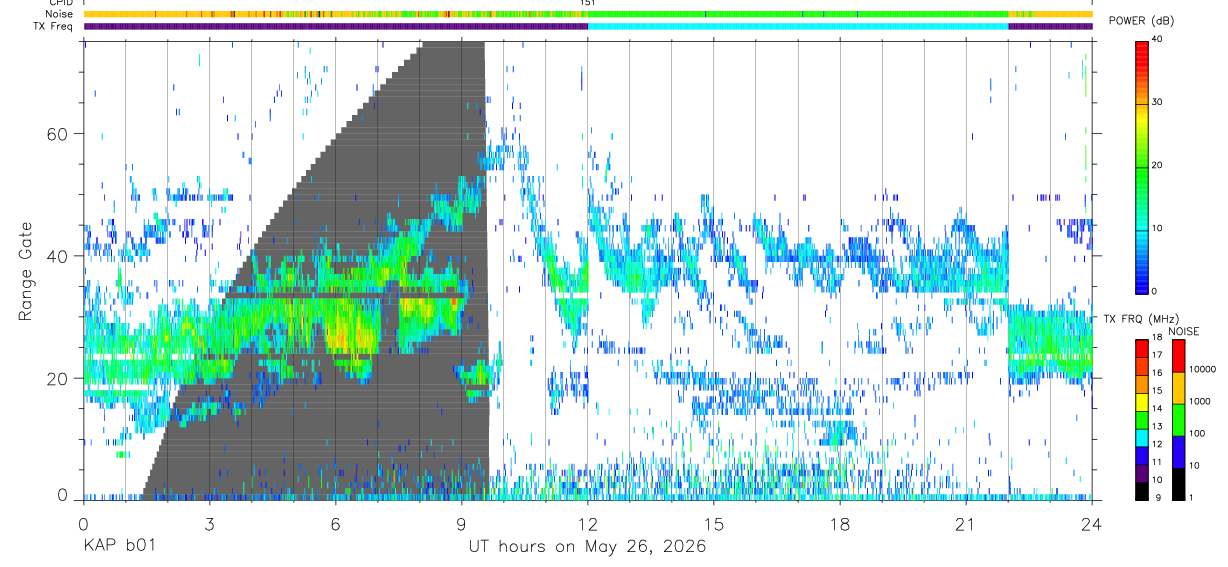The height and width of the screenshot is (567, 1228).
Task: Select the 10000 tick on NOISE bar
Action: (1203, 369)
